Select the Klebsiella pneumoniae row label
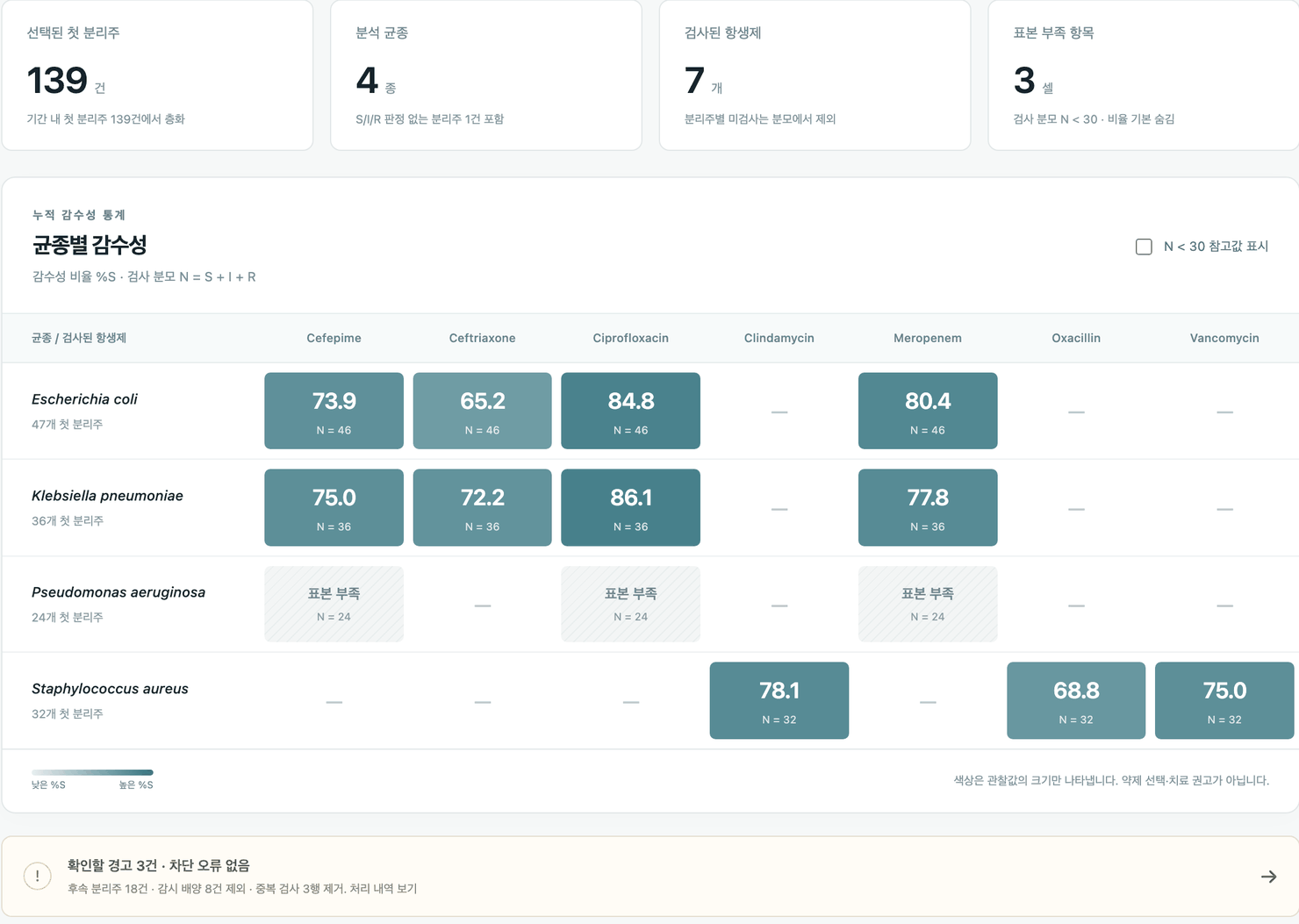This screenshot has height=924, width=1299. tap(107, 496)
